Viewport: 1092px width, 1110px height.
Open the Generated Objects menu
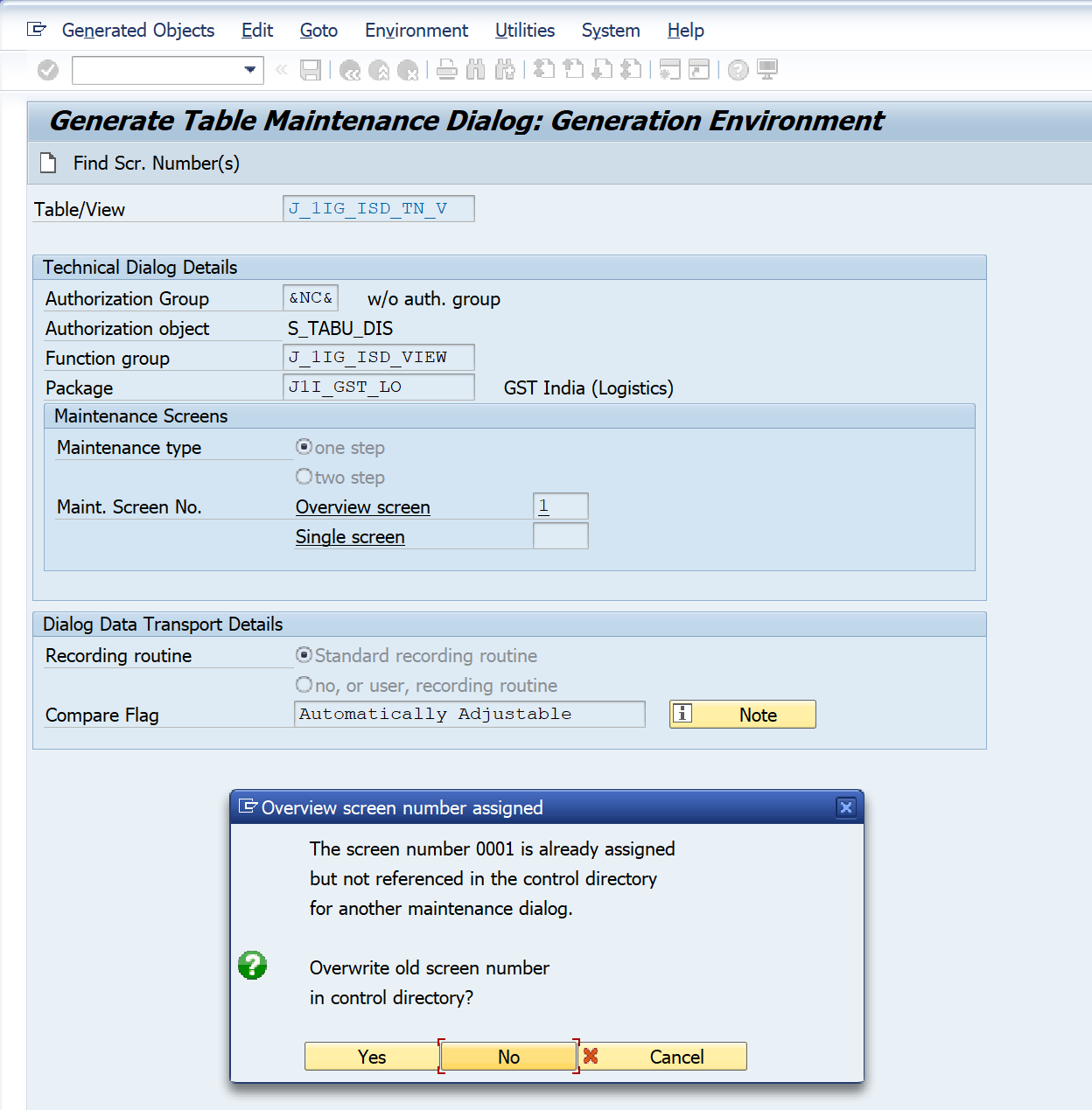pyautogui.click(x=138, y=31)
